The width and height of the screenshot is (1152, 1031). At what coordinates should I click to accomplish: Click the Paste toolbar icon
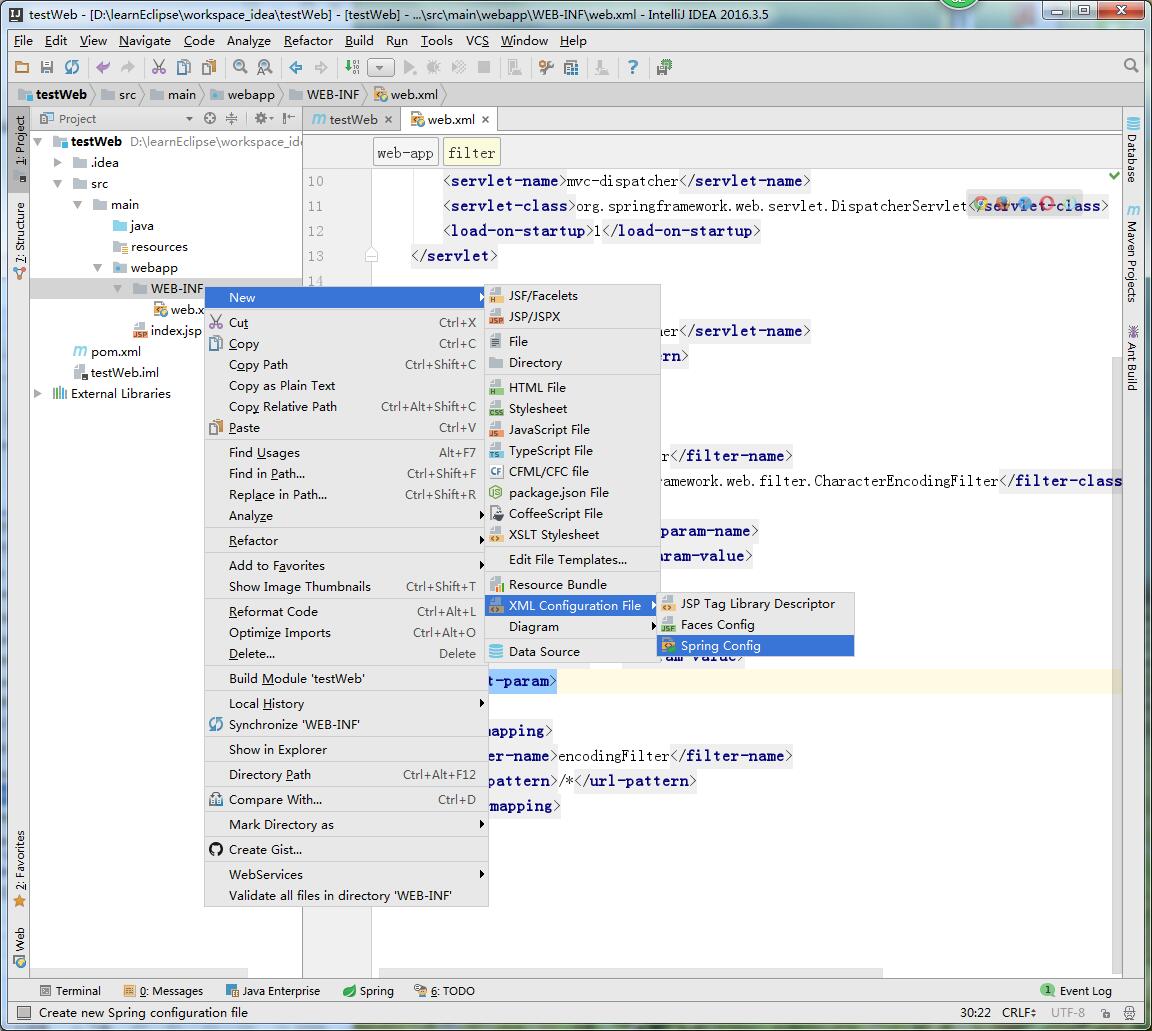209,68
